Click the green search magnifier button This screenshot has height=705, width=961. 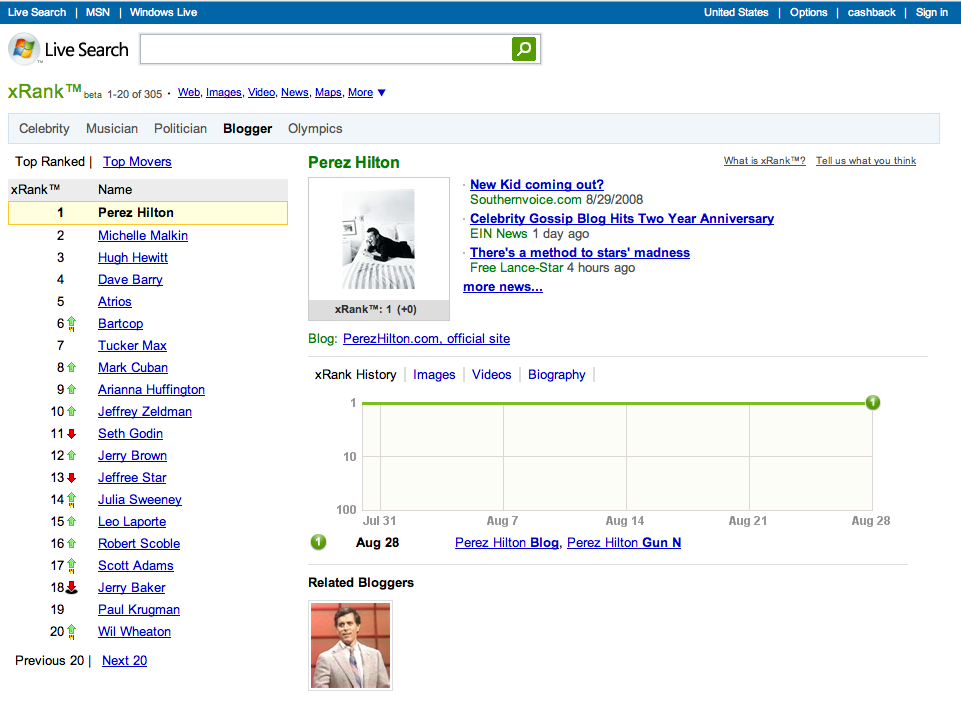click(x=524, y=49)
